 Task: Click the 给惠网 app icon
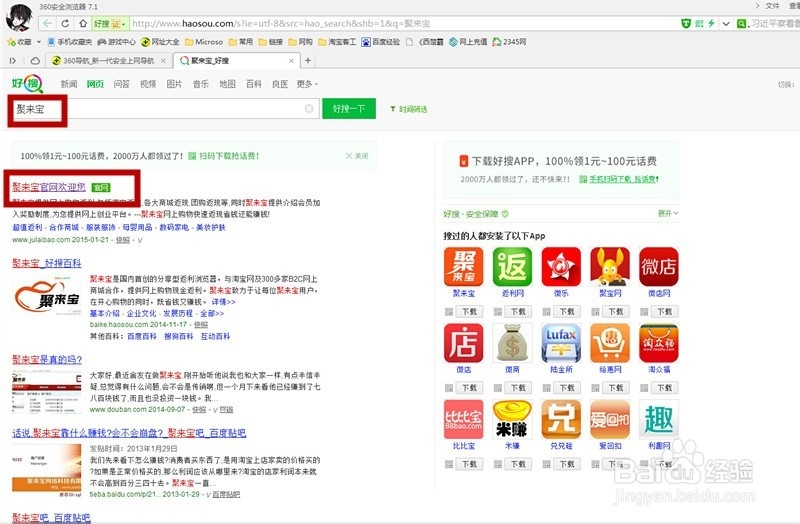610,343
